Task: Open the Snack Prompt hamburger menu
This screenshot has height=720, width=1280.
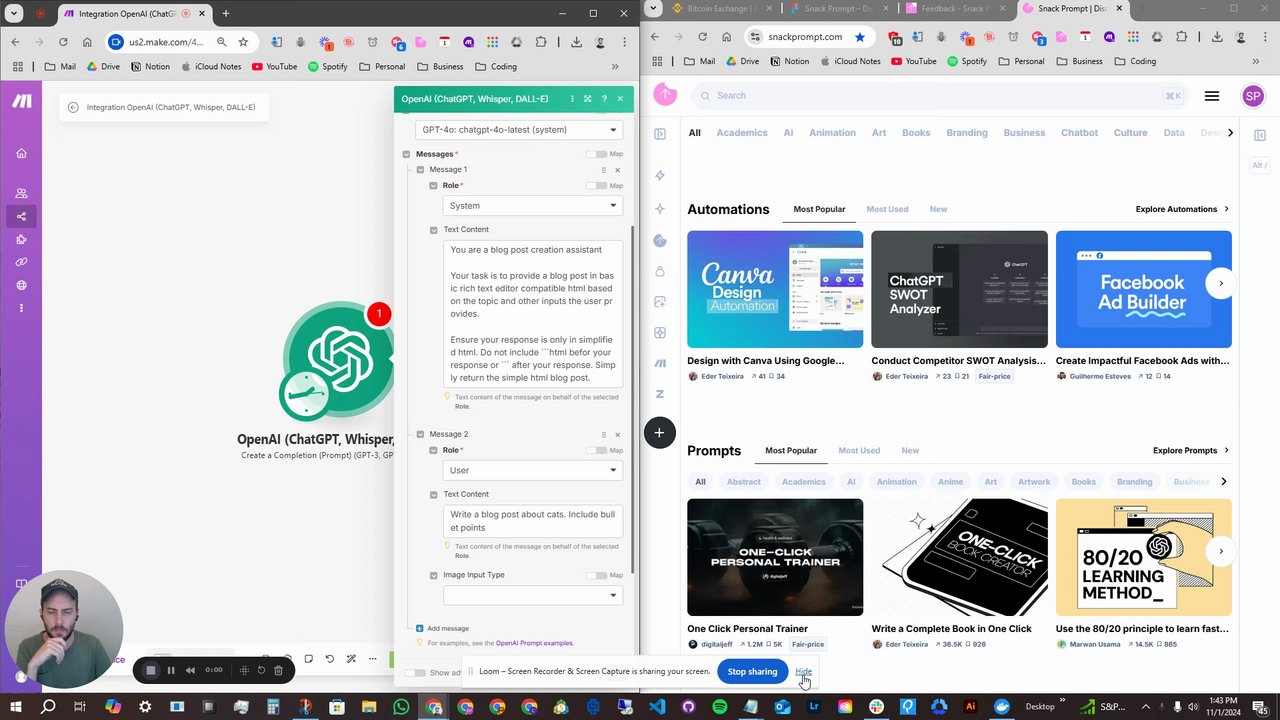Action: pos(1212,96)
